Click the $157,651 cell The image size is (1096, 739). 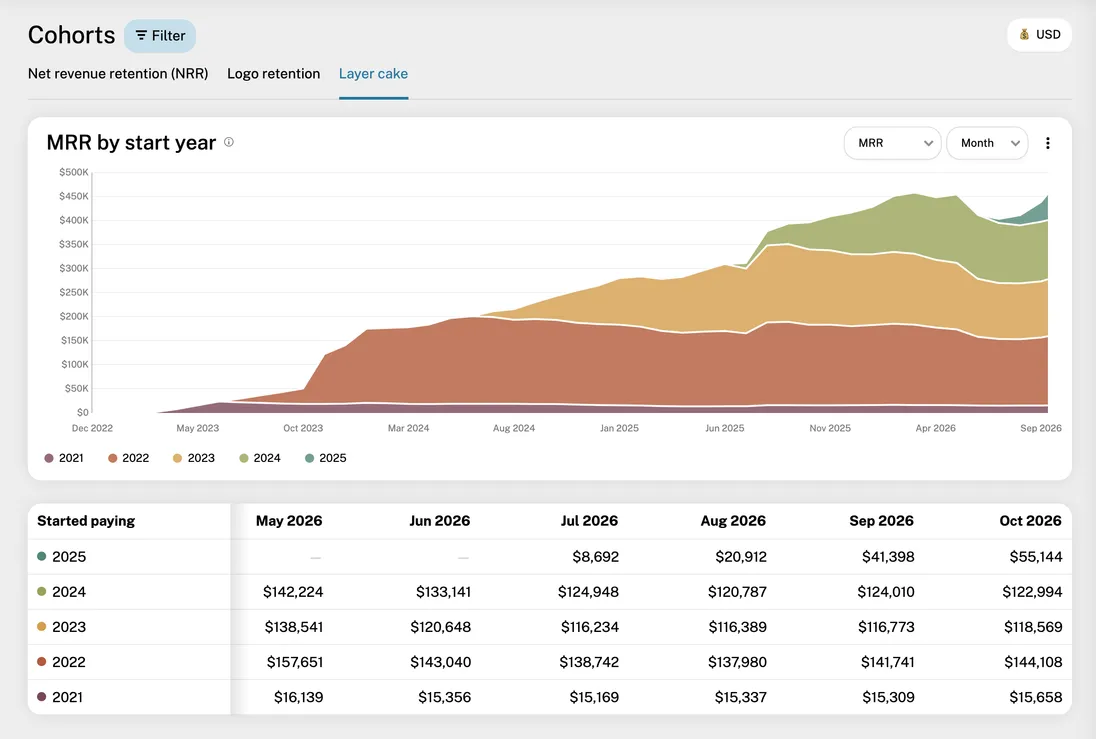click(x=294, y=661)
